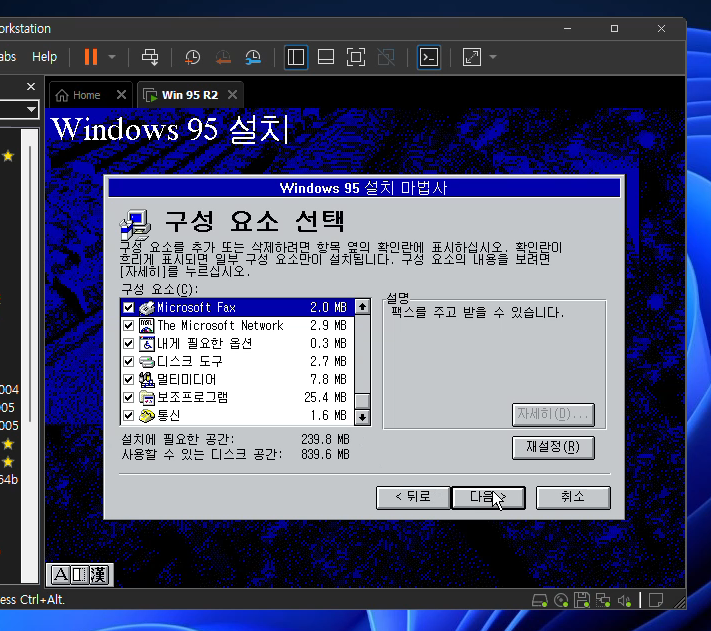Click the disk tools icon
Viewport: 711px width, 631px height.
146,361
